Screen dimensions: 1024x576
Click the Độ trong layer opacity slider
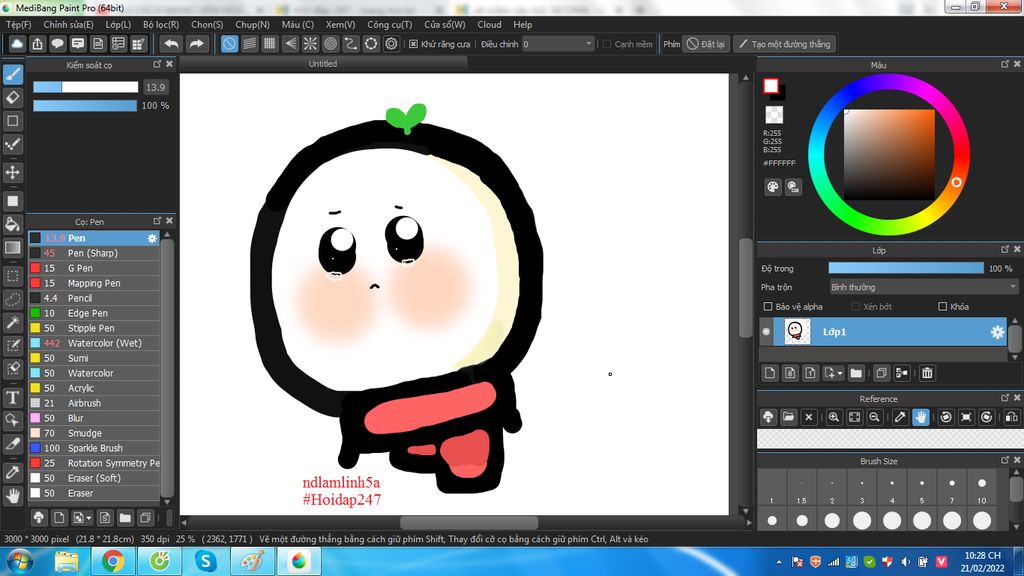[906, 268]
